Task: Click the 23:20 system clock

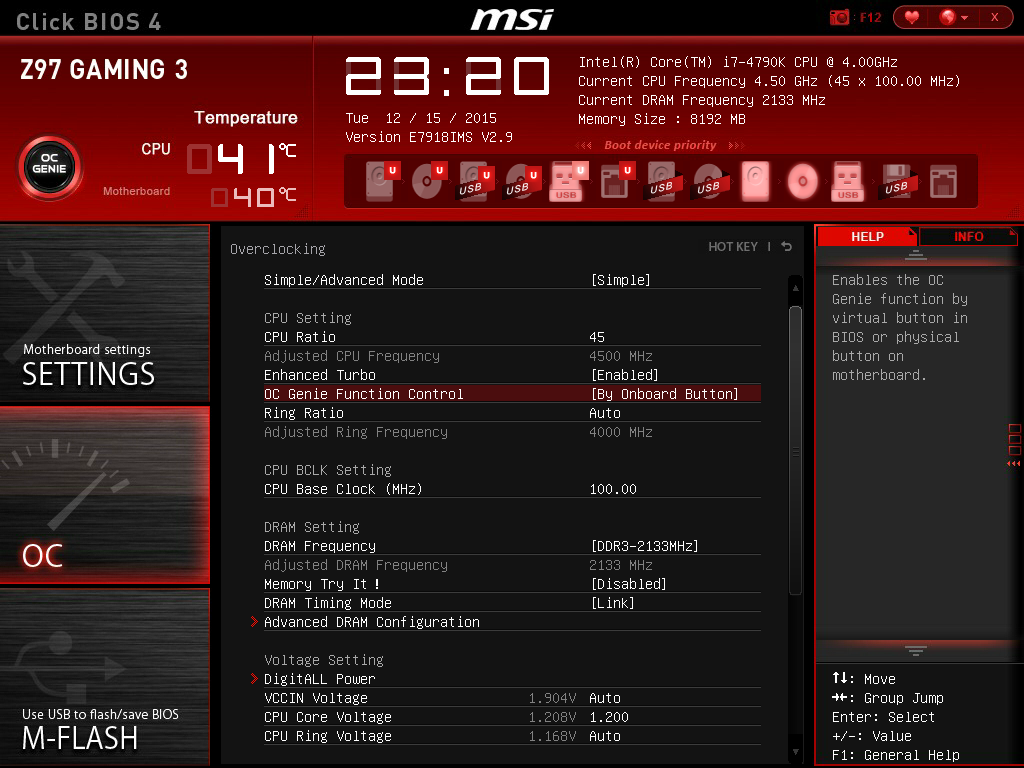Action: 447,76
